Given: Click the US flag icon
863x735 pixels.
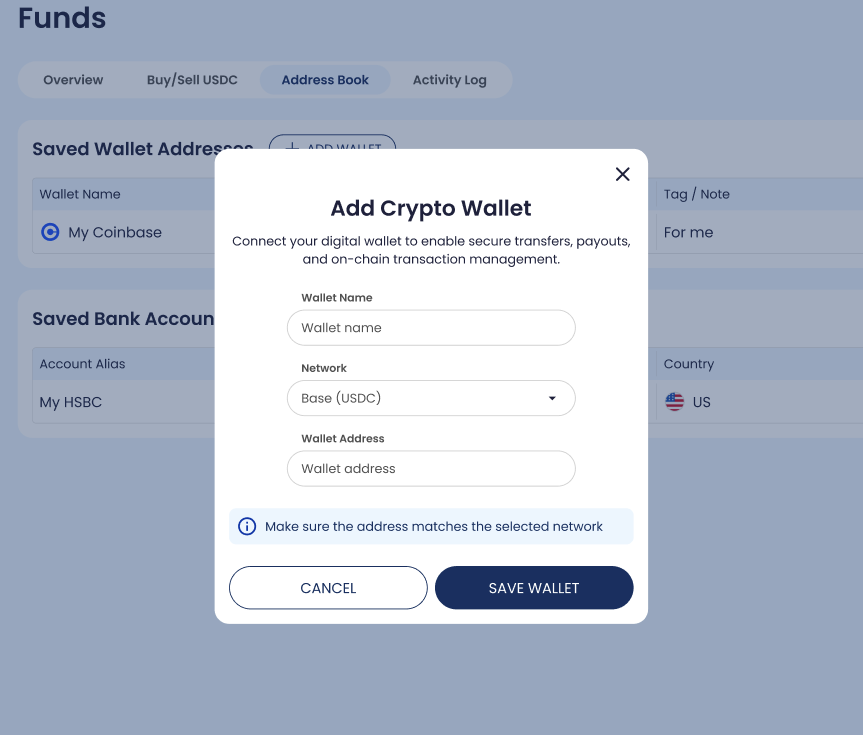Looking at the screenshot, I should point(675,402).
